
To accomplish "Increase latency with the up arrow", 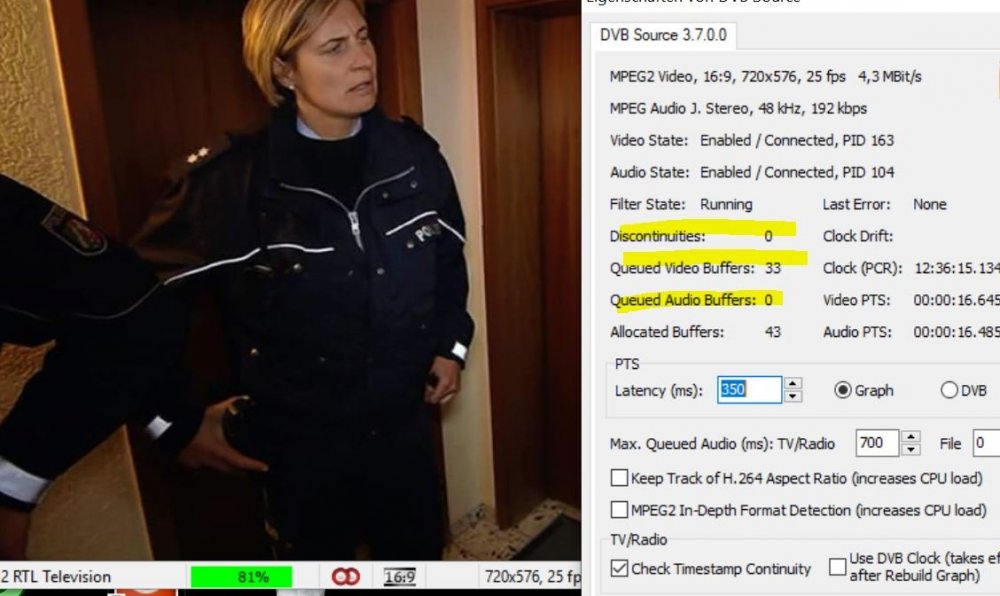I will click(793, 383).
